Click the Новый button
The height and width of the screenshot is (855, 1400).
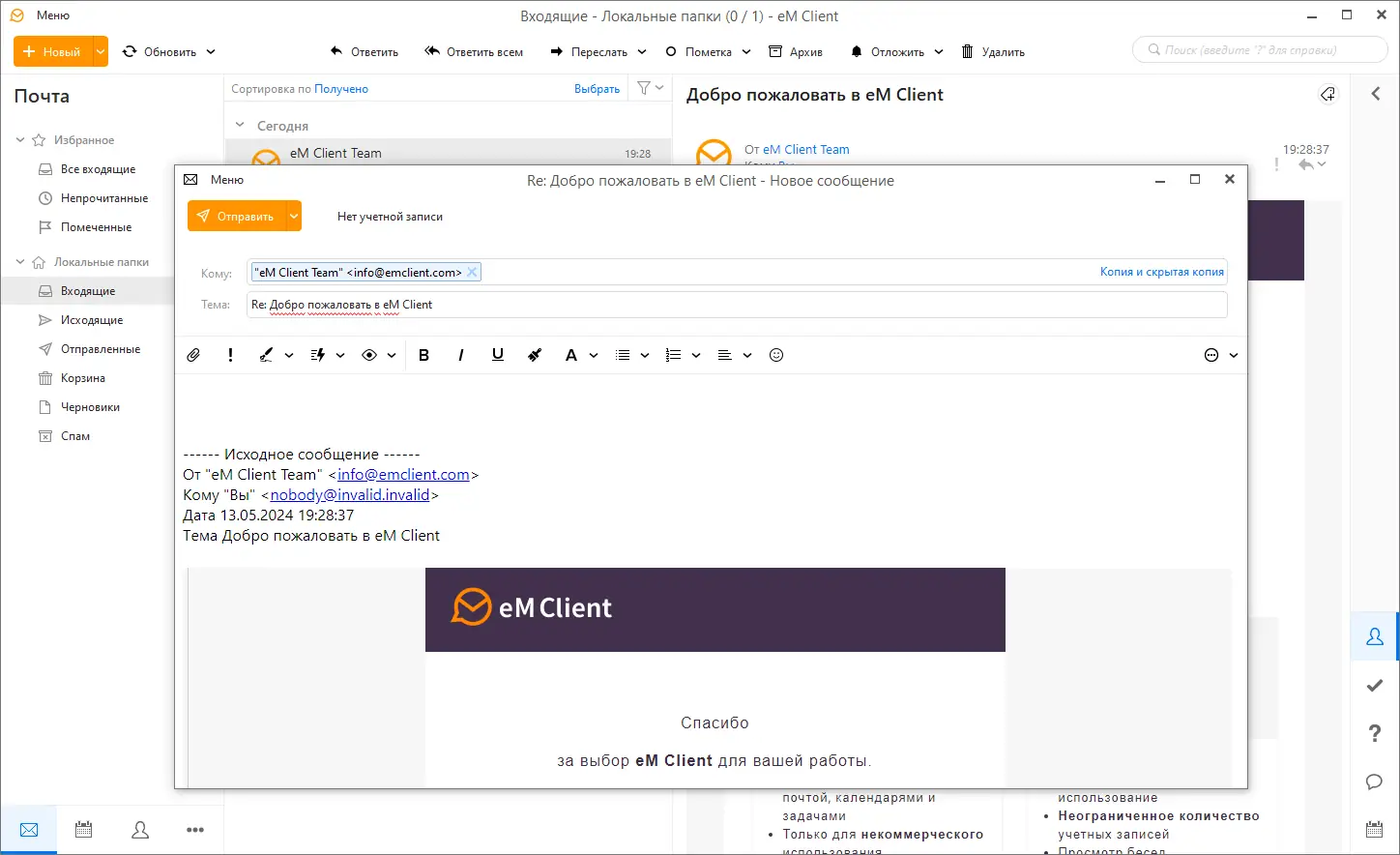[x=53, y=51]
